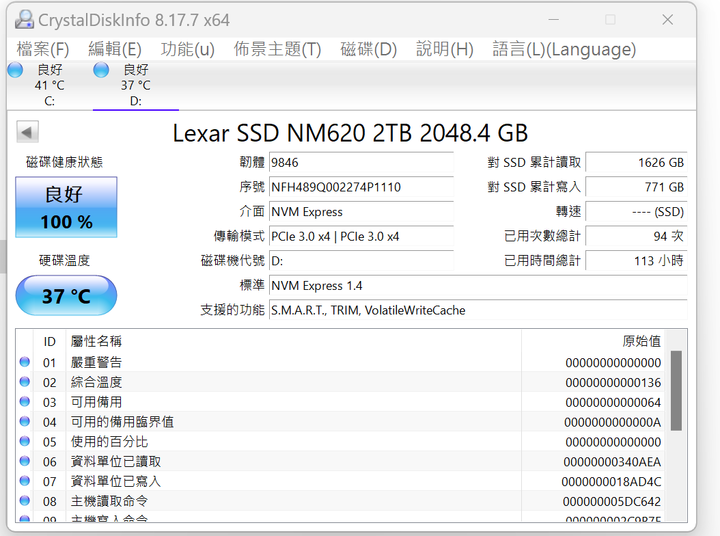Screen dimensions: 720x536
Task: Open the 編輯(E) menu
Action: 115,49
